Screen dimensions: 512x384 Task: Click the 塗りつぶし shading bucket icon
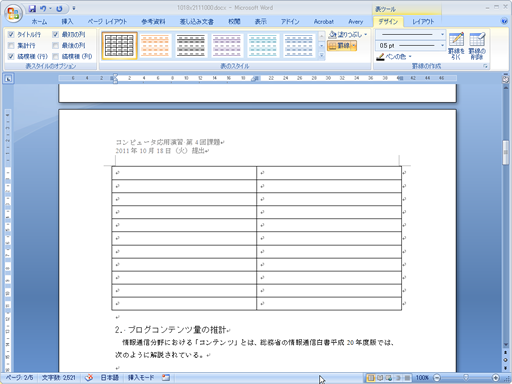[332, 34]
